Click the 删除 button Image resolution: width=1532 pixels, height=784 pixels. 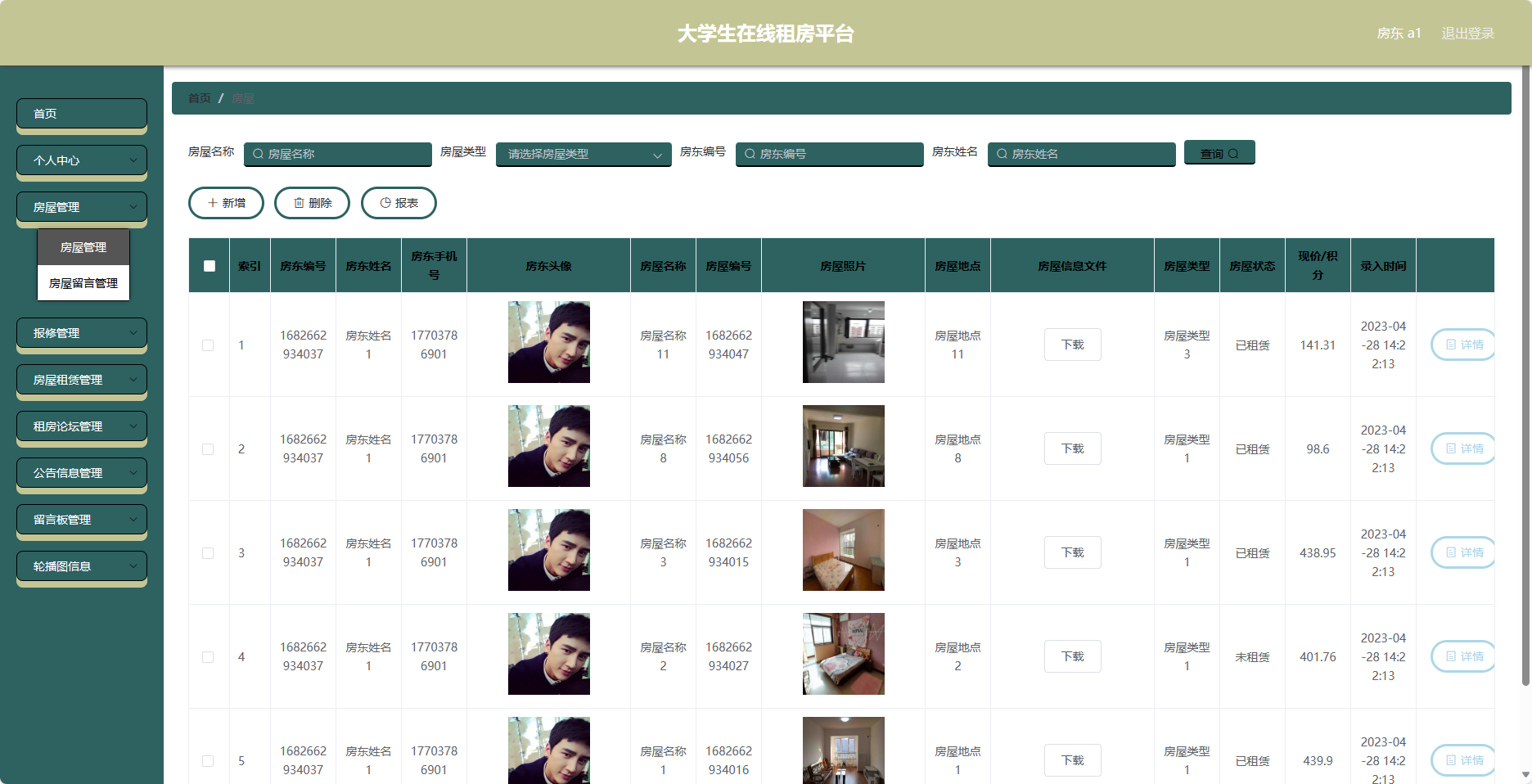pos(312,203)
